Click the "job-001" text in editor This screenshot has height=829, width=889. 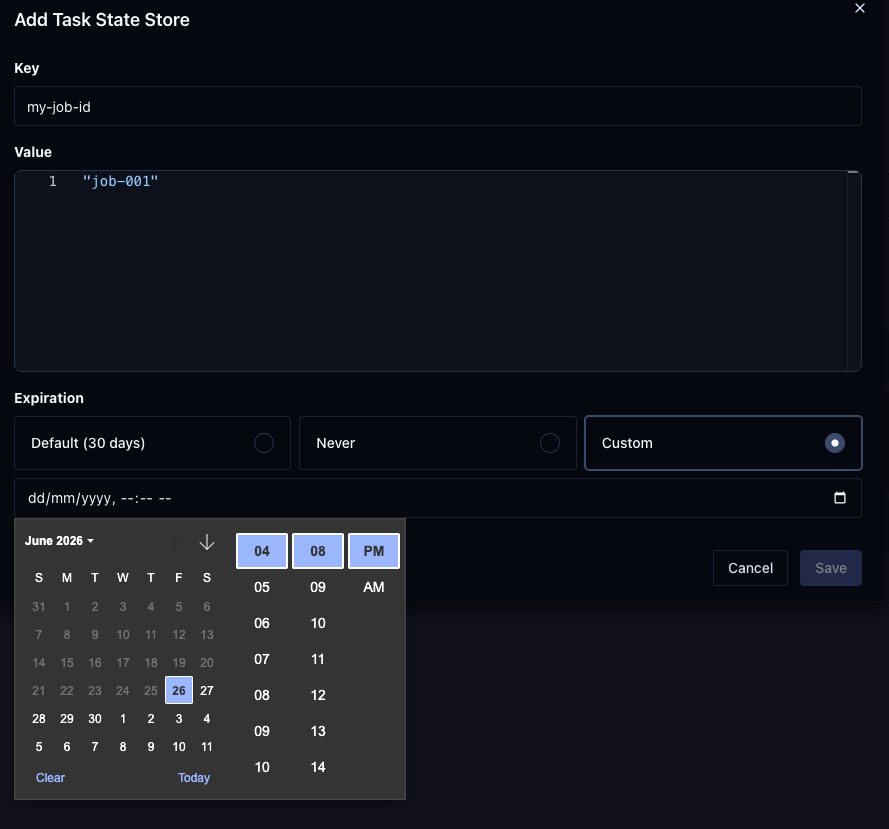[x=120, y=181]
